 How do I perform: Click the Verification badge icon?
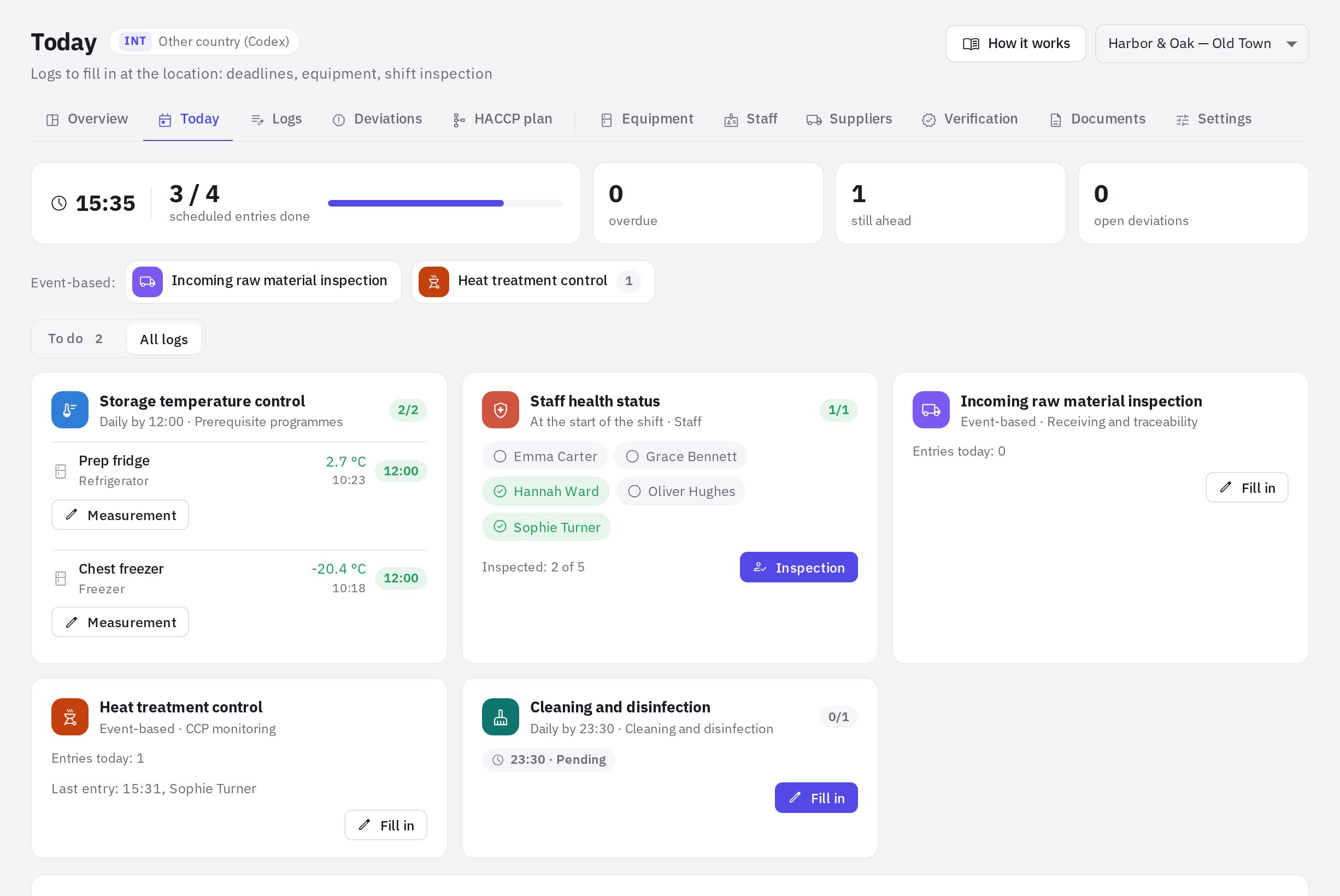[x=929, y=120]
